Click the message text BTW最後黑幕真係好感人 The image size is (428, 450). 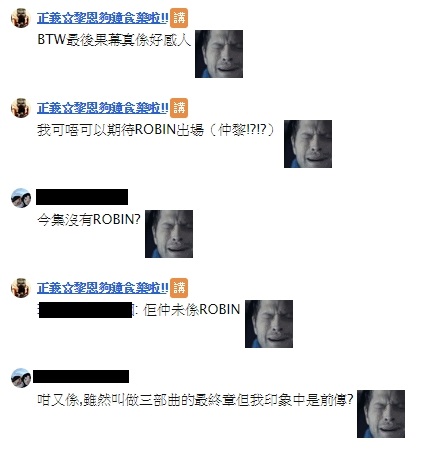click(114, 40)
